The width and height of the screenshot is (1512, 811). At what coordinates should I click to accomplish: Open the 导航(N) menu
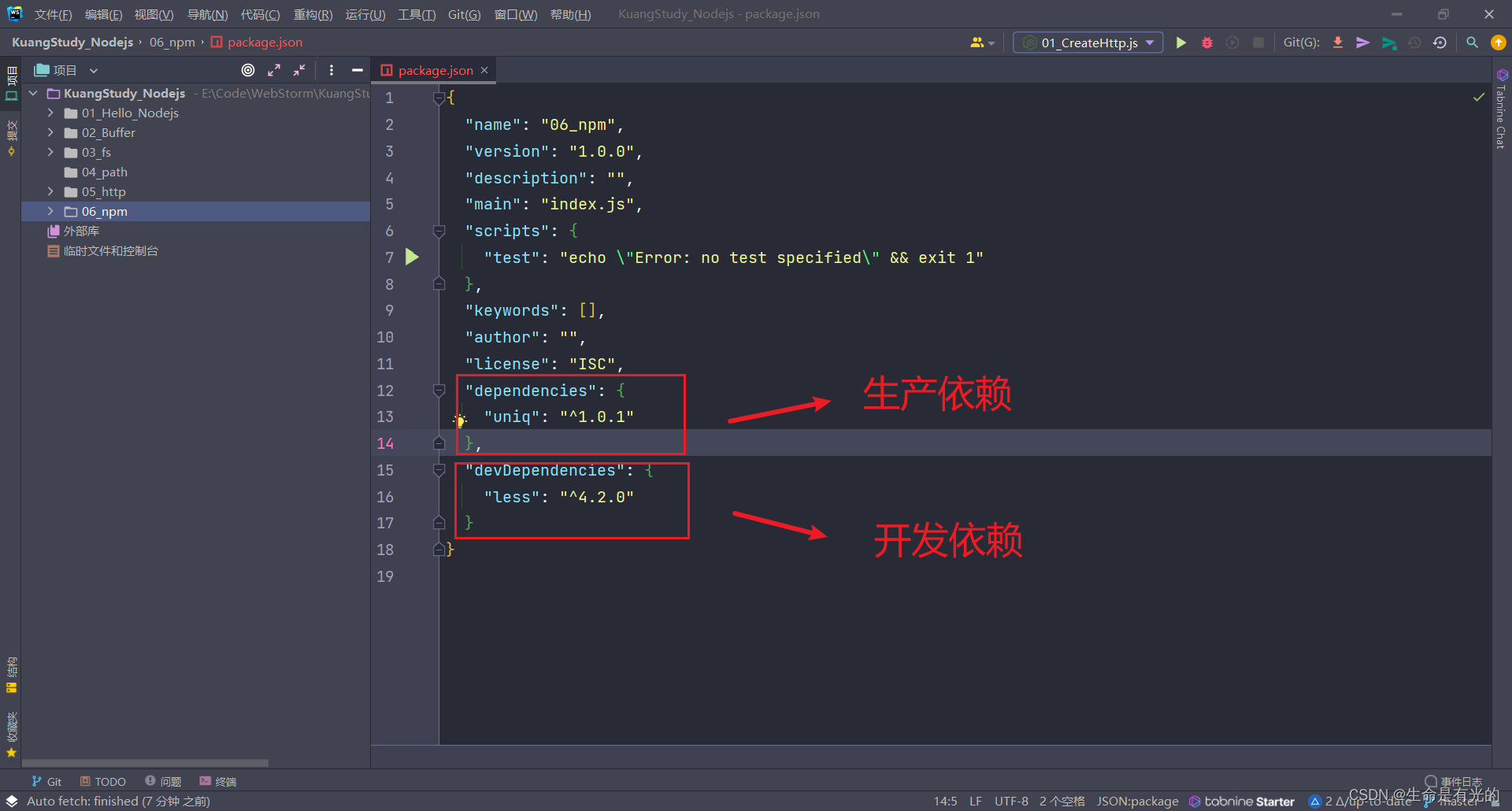(207, 14)
